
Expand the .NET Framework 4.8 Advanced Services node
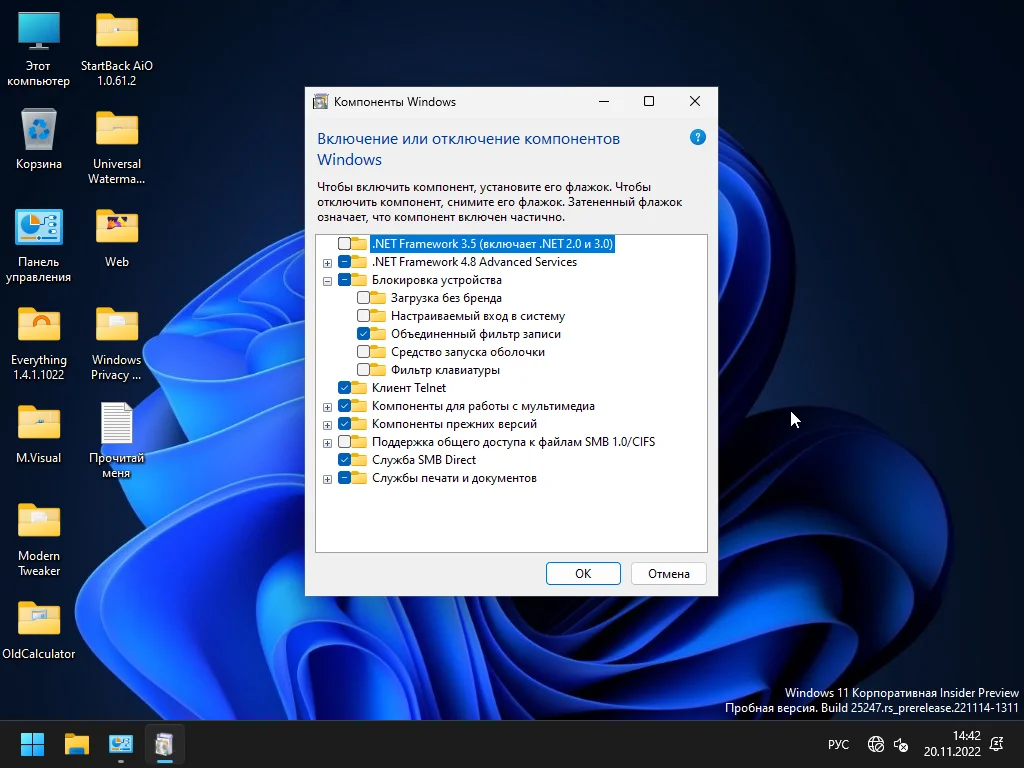coord(327,262)
